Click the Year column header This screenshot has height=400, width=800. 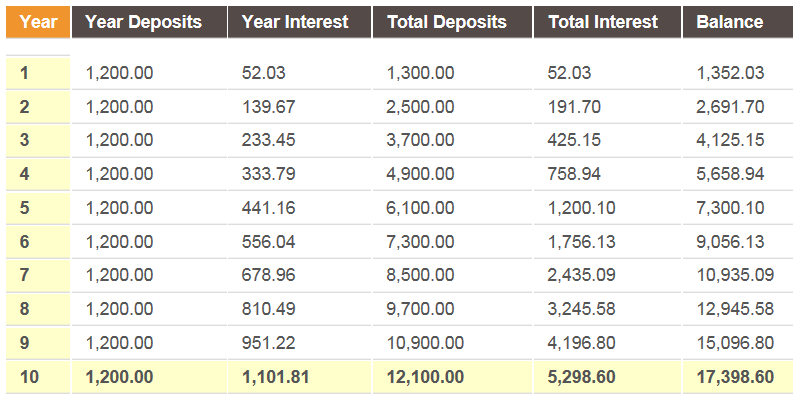coord(38,22)
